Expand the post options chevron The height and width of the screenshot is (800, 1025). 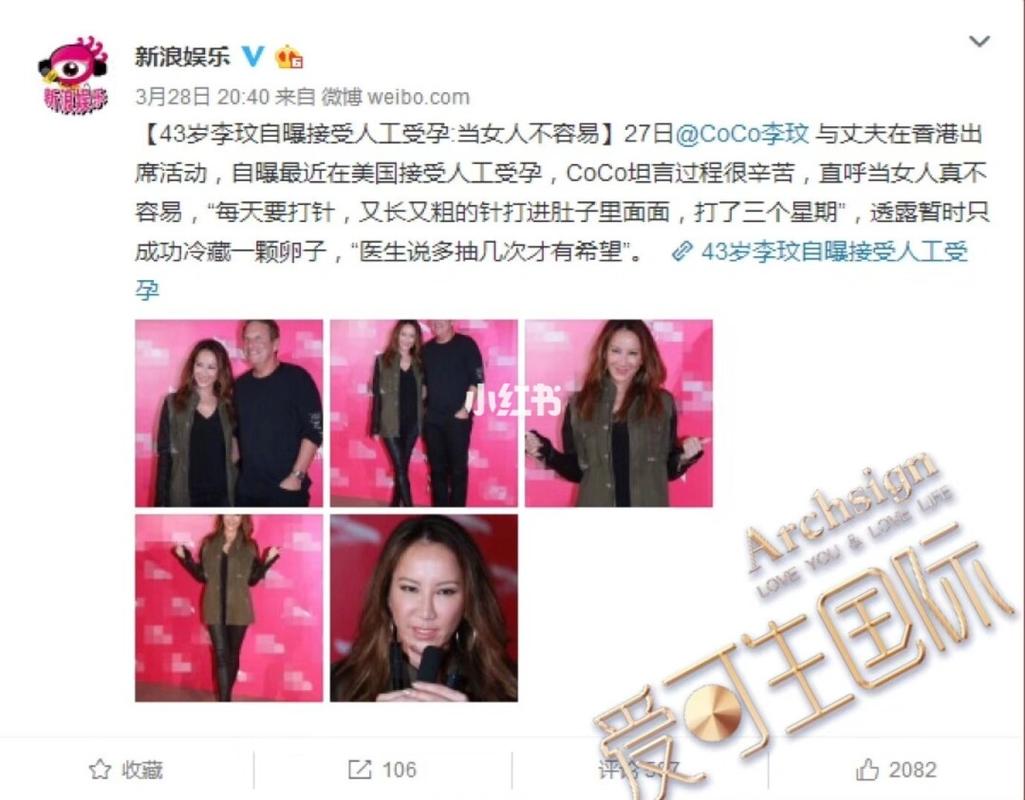pyautogui.click(x=979, y=42)
